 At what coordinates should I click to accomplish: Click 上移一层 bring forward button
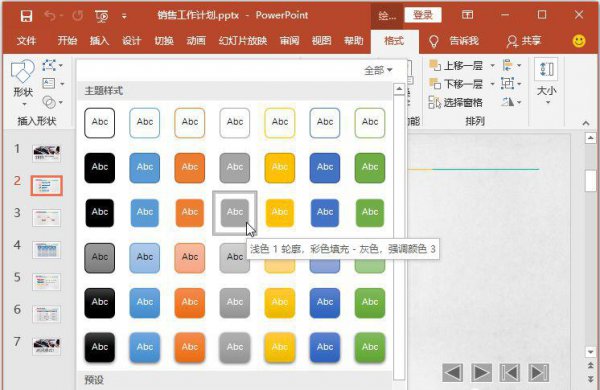(456, 65)
